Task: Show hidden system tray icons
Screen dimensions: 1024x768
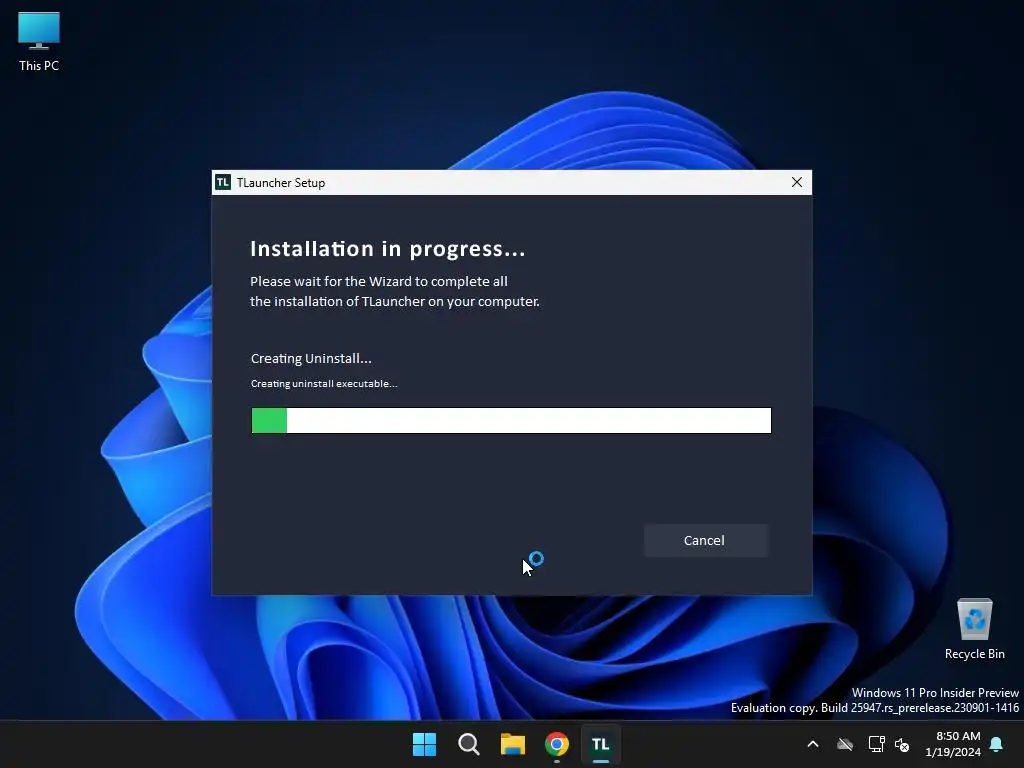Action: (x=813, y=744)
